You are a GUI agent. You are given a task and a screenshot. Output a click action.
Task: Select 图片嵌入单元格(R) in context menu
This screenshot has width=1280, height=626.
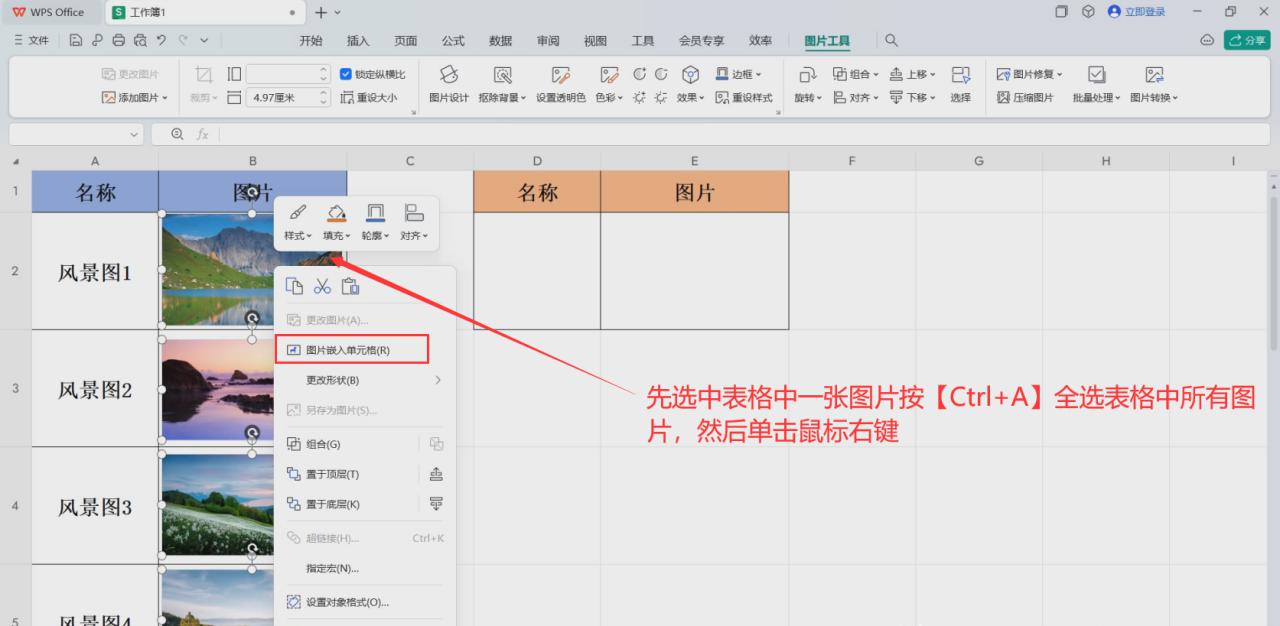click(x=351, y=350)
